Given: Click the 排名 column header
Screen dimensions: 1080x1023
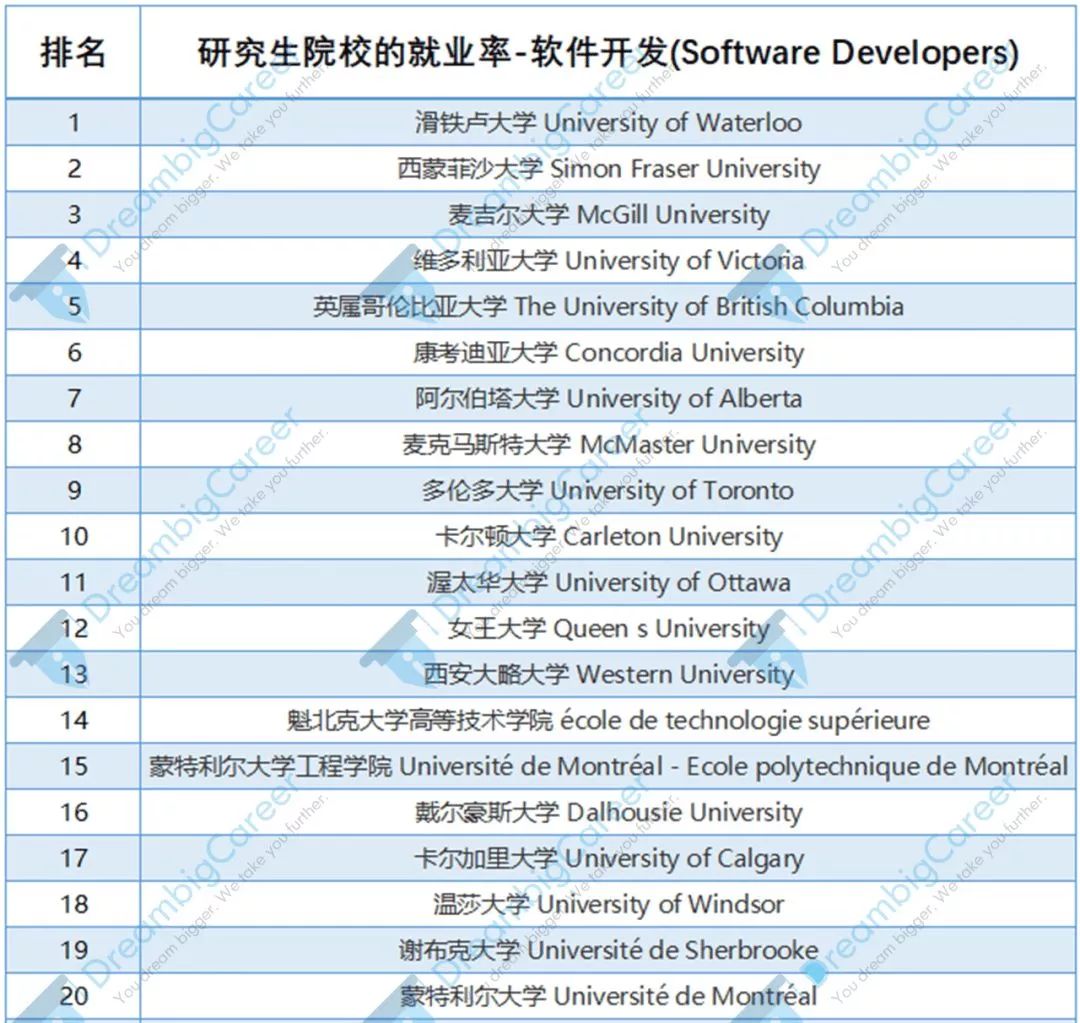Looking at the screenshot, I should 73,52.
